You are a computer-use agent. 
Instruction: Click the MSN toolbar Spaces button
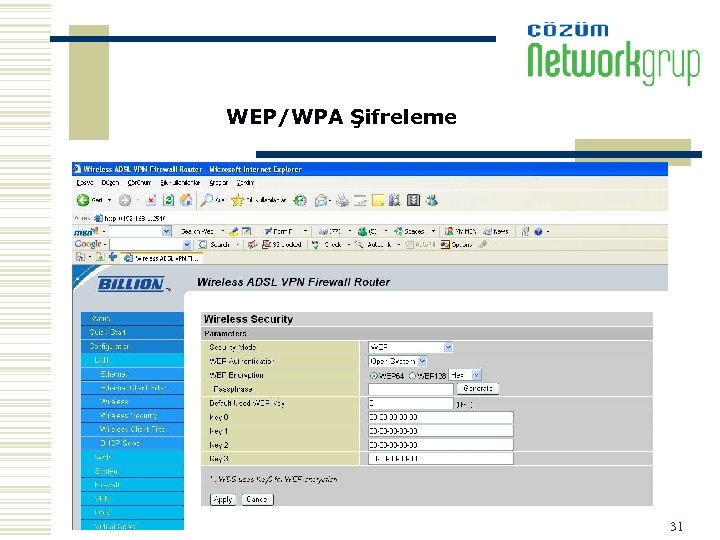[409, 231]
